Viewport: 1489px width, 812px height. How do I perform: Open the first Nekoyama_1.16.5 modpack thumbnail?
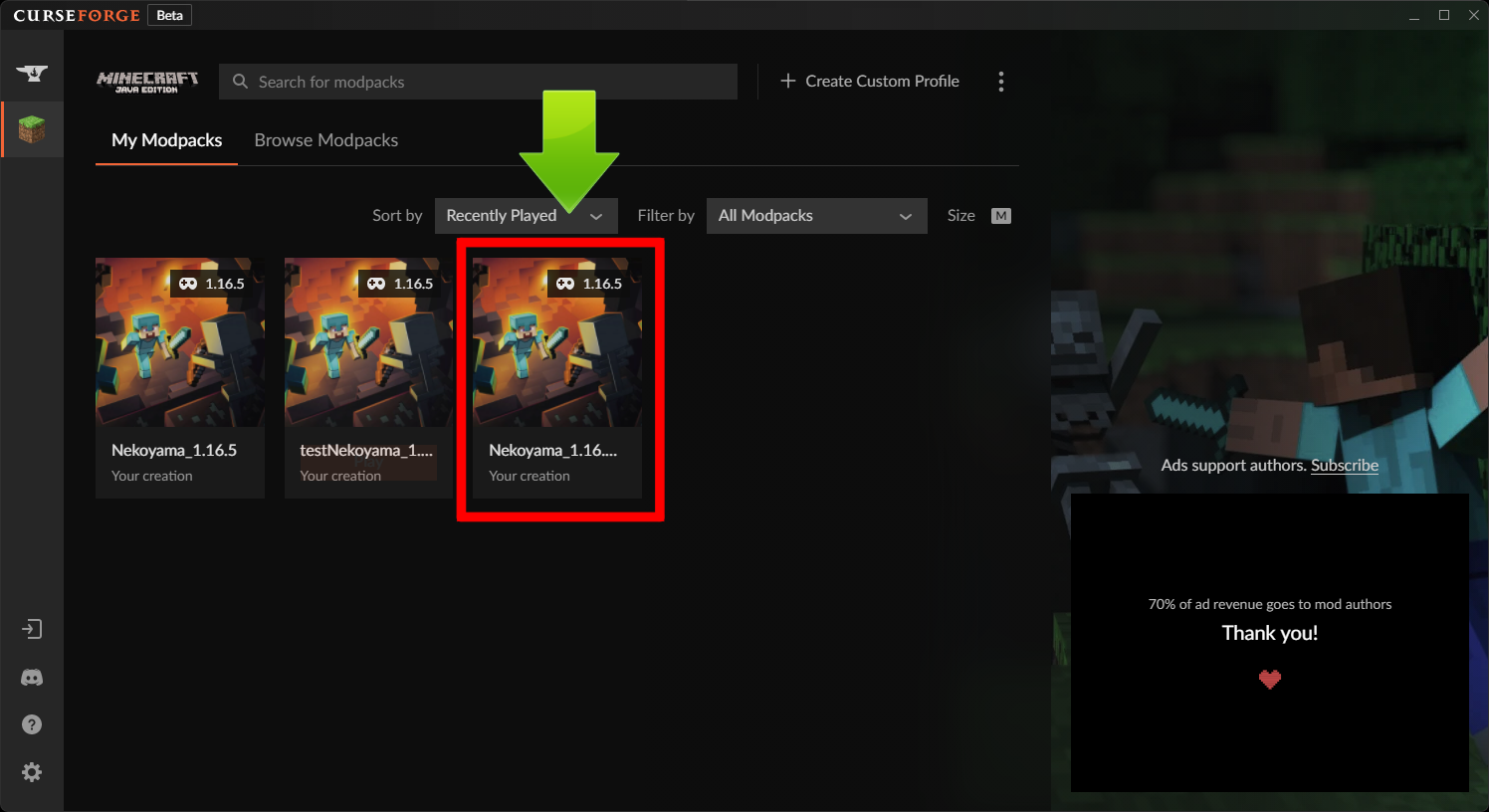point(180,342)
